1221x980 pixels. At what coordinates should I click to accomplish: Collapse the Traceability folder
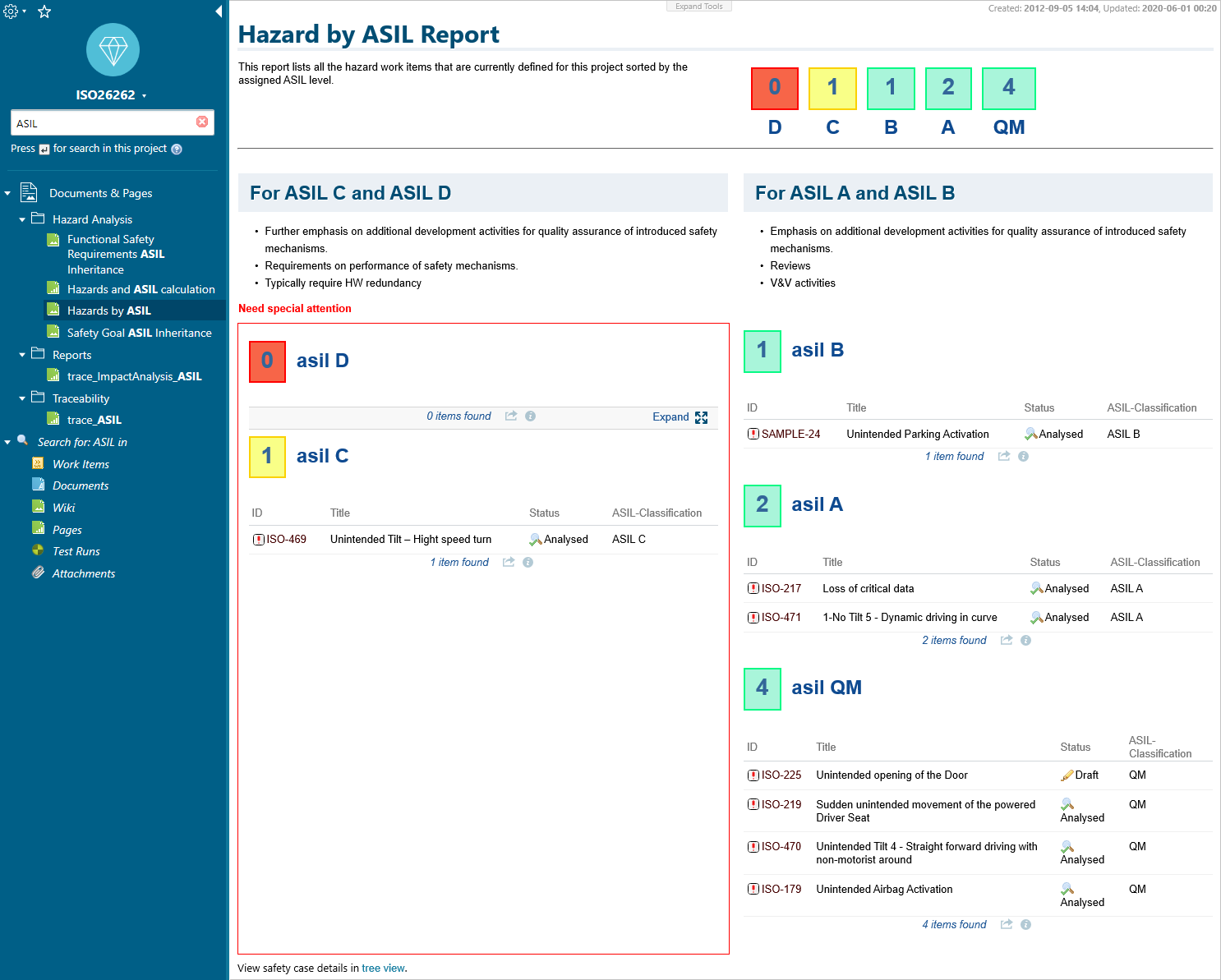22,399
